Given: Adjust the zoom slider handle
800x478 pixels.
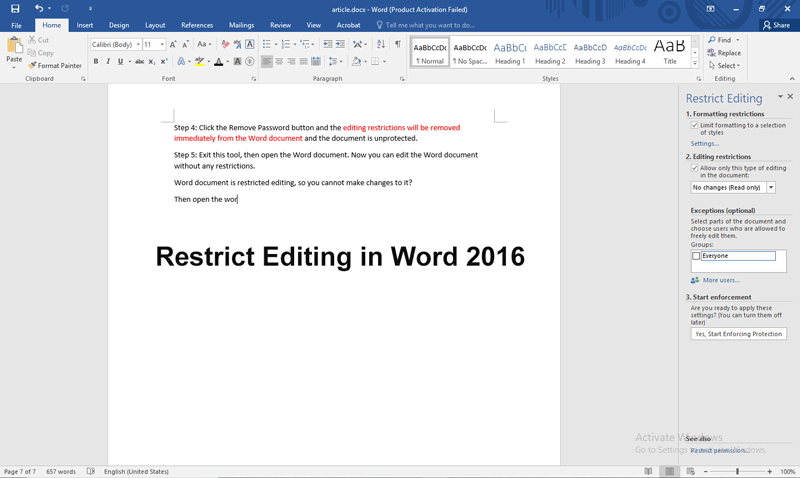Looking at the screenshot, I should 737,471.
